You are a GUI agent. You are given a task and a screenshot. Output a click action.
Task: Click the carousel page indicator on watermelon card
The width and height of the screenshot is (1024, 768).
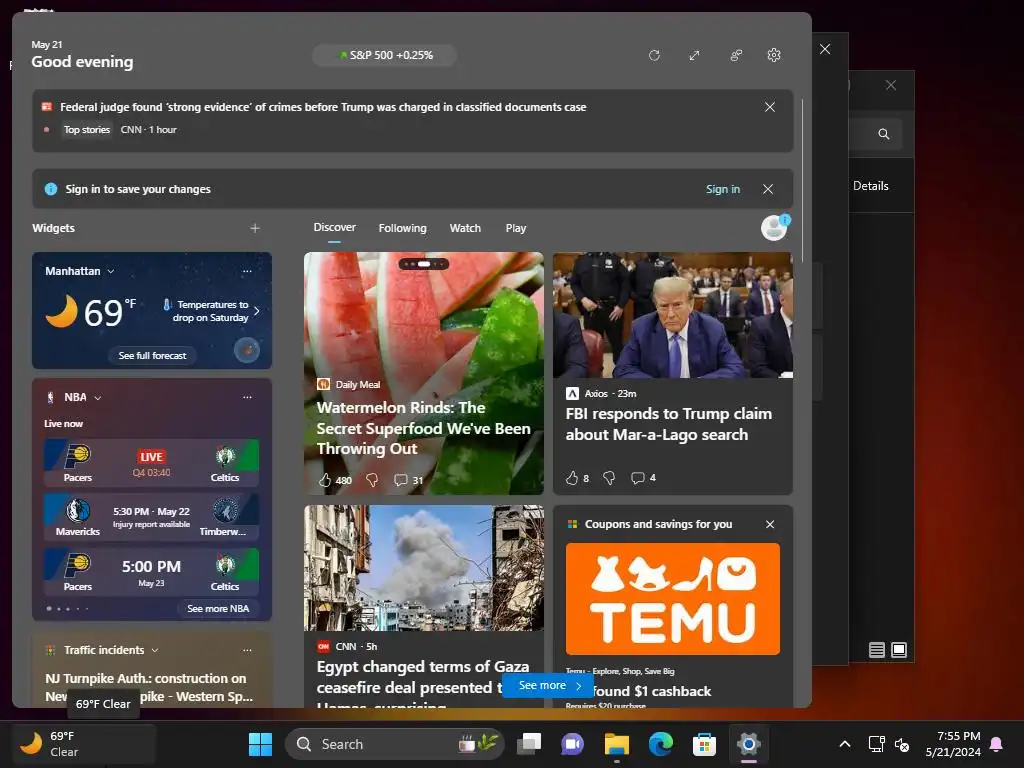click(424, 264)
